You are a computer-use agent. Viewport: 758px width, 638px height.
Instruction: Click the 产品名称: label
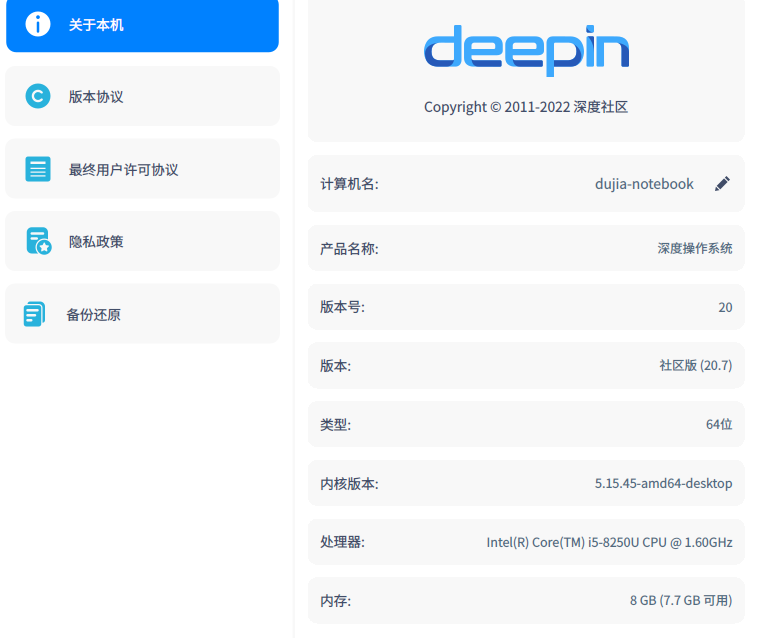(x=349, y=249)
